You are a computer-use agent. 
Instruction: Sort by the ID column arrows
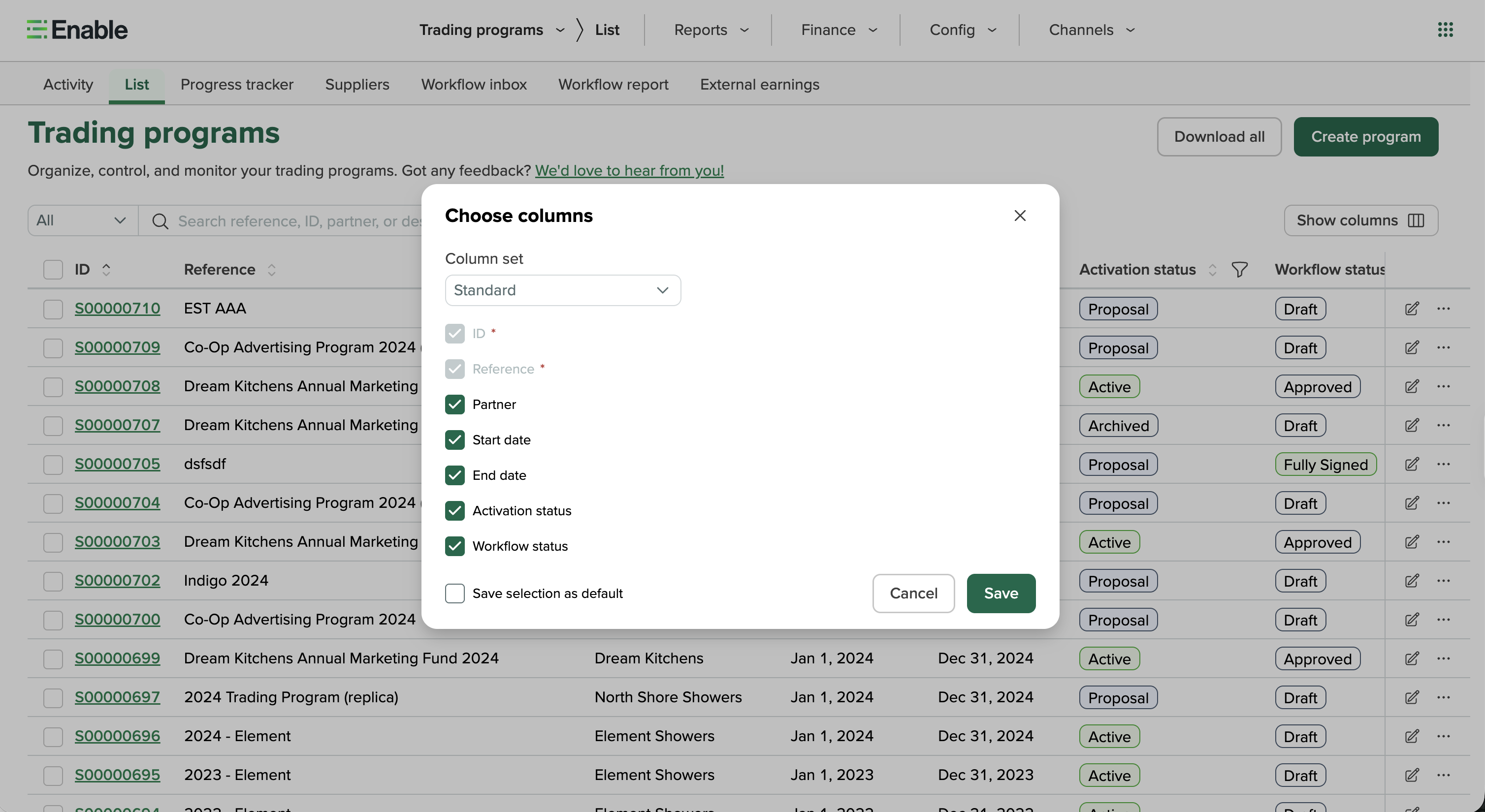tap(106, 269)
